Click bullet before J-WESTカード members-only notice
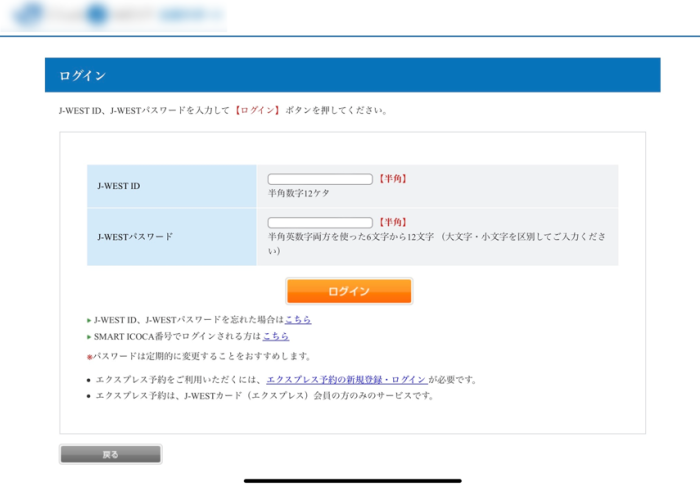 pos(89,396)
